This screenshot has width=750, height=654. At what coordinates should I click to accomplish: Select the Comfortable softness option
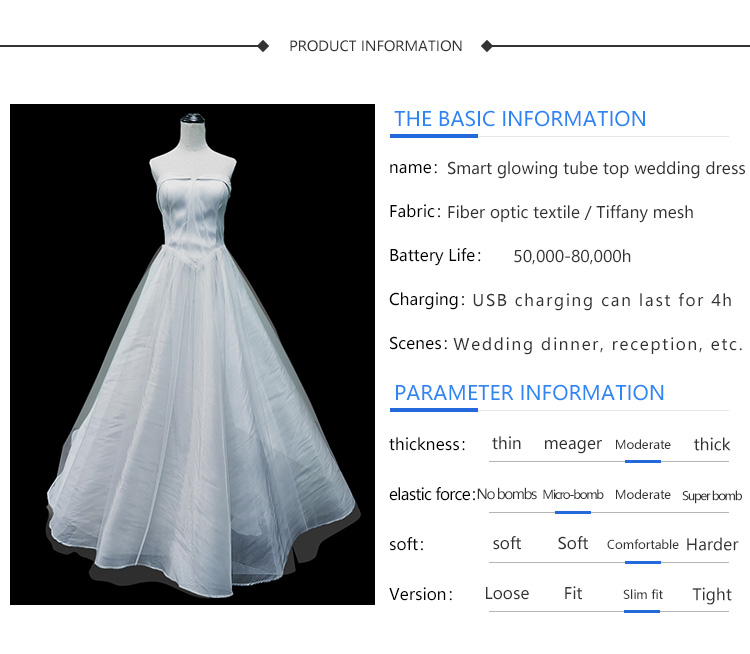[642, 545]
